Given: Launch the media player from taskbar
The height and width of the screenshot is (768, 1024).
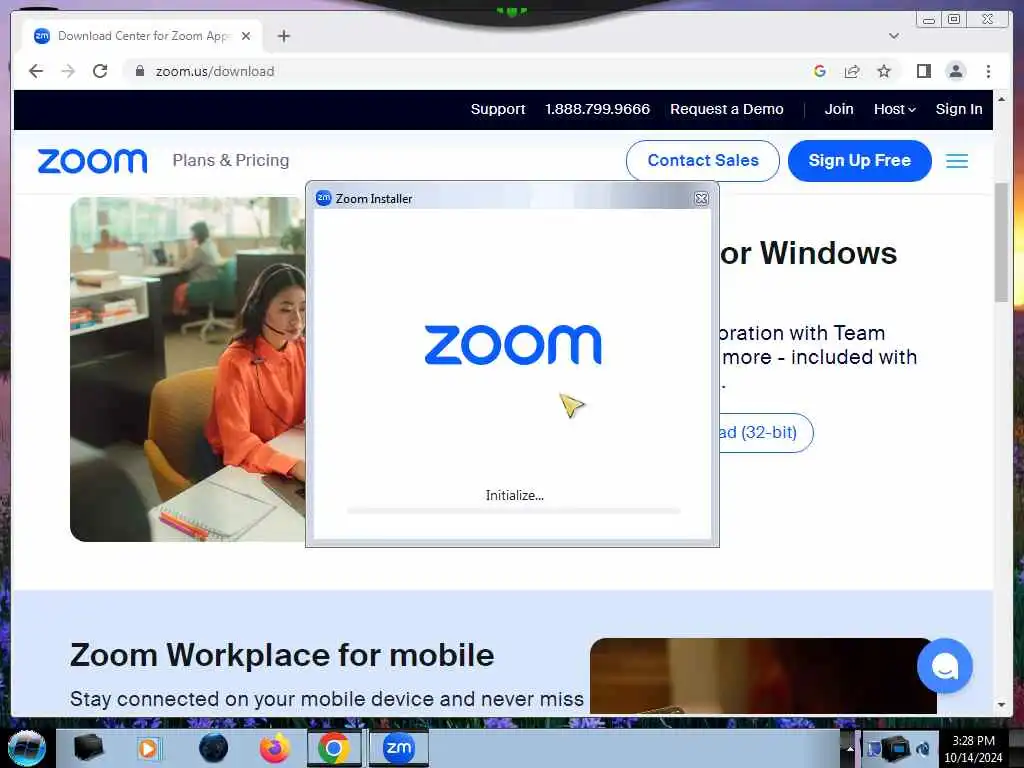Looking at the screenshot, I should point(148,748).
